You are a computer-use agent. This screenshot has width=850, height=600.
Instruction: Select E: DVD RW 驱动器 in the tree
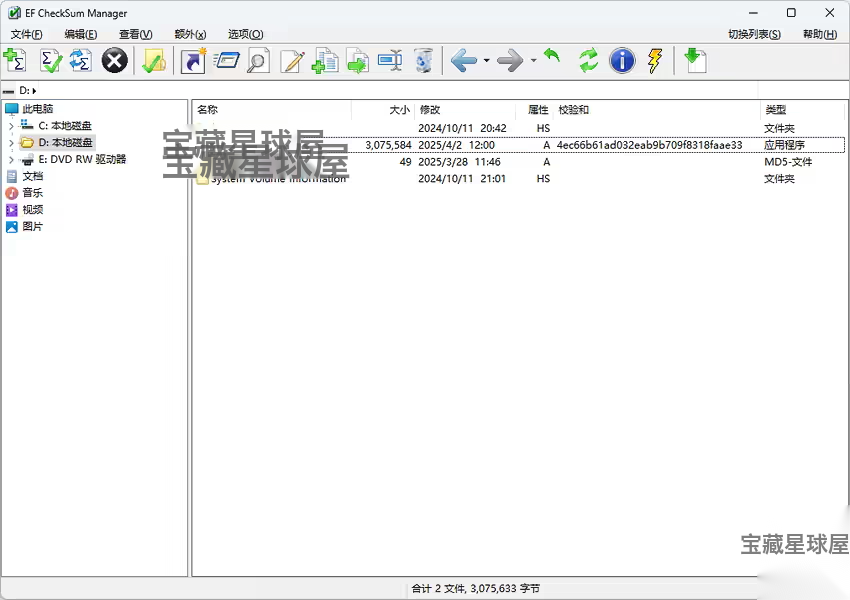click(x=82, y=159)
